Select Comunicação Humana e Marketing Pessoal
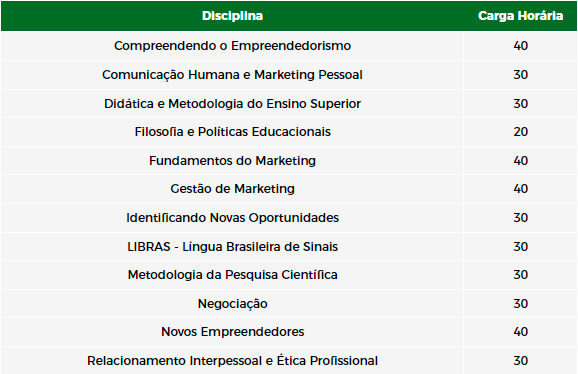 pyautogui.click(x=232, y=75)
